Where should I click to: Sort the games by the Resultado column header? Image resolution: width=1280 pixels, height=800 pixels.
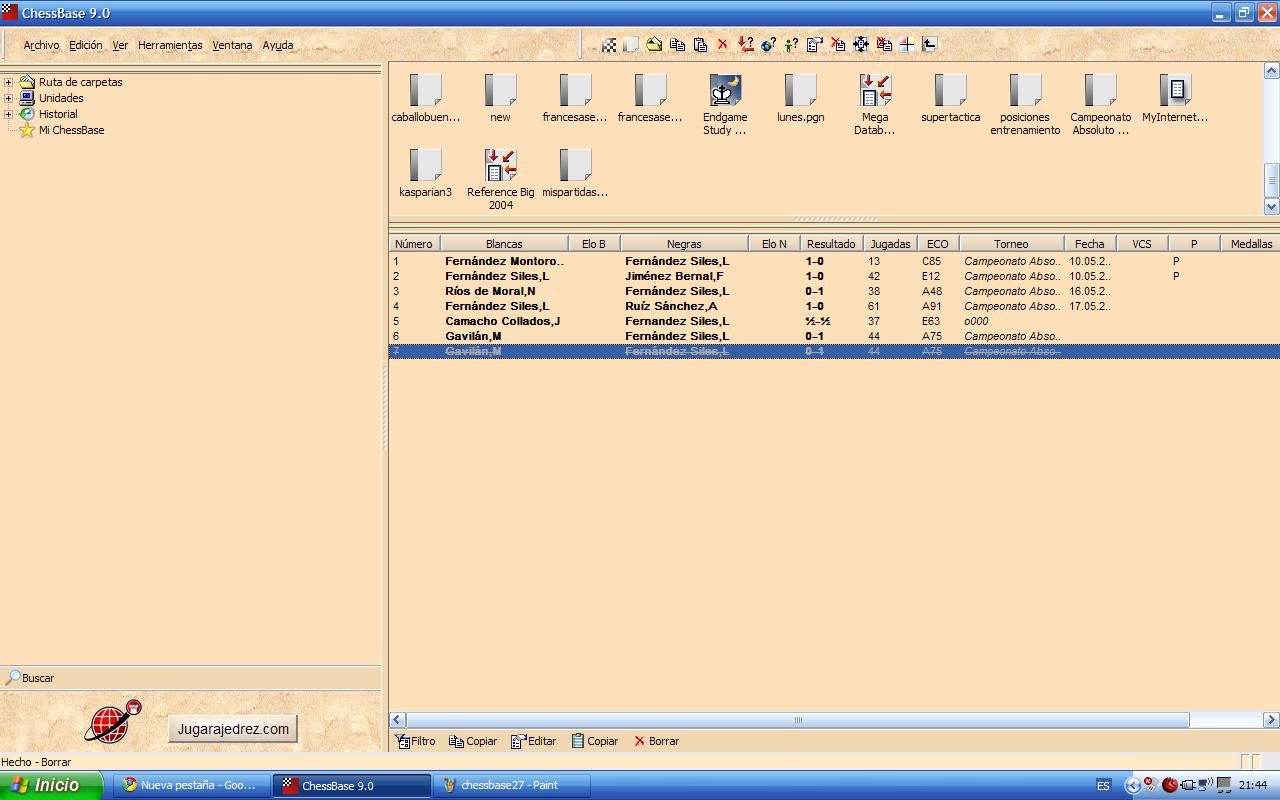pyautogui.click(x=831, y=244)
